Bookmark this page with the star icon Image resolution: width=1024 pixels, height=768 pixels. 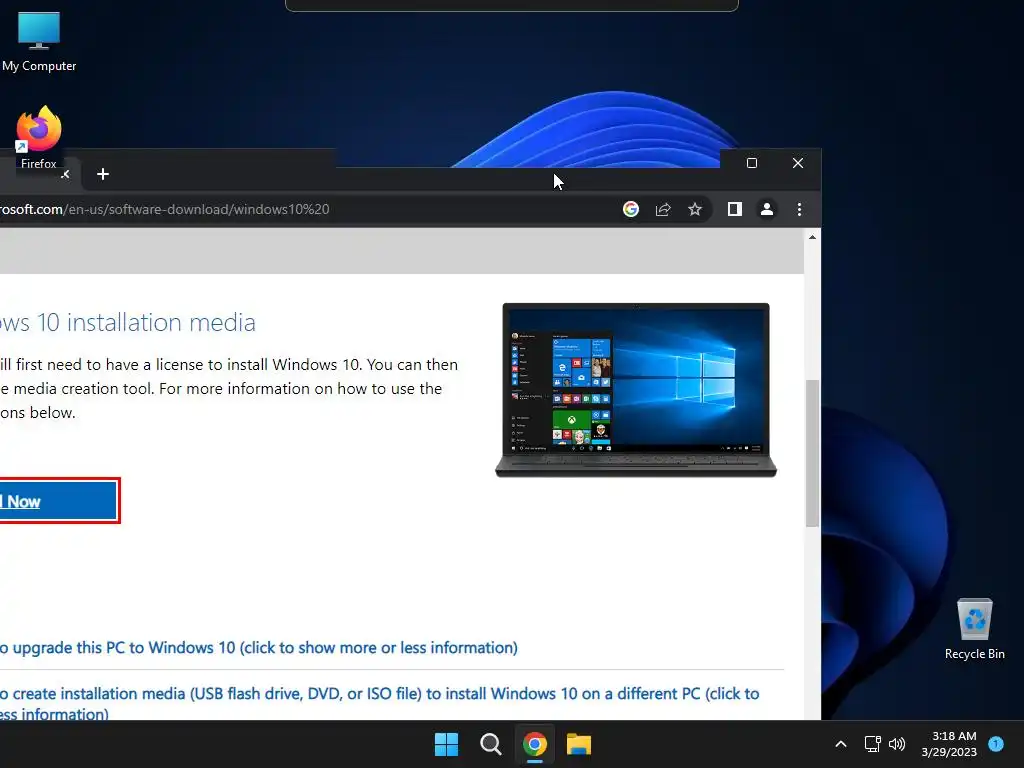[695, 209]
